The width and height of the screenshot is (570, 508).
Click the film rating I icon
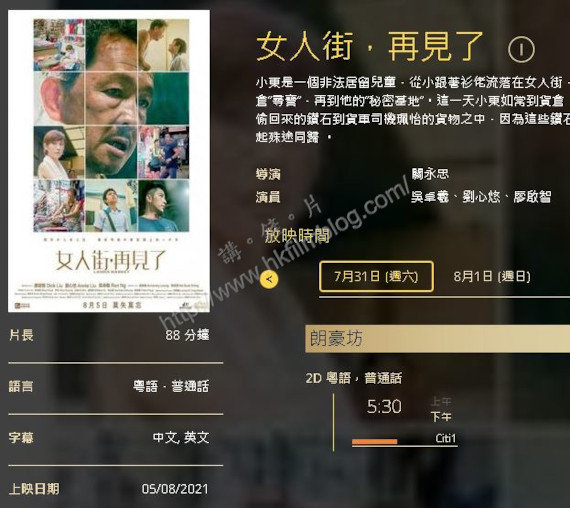point(521,49)
